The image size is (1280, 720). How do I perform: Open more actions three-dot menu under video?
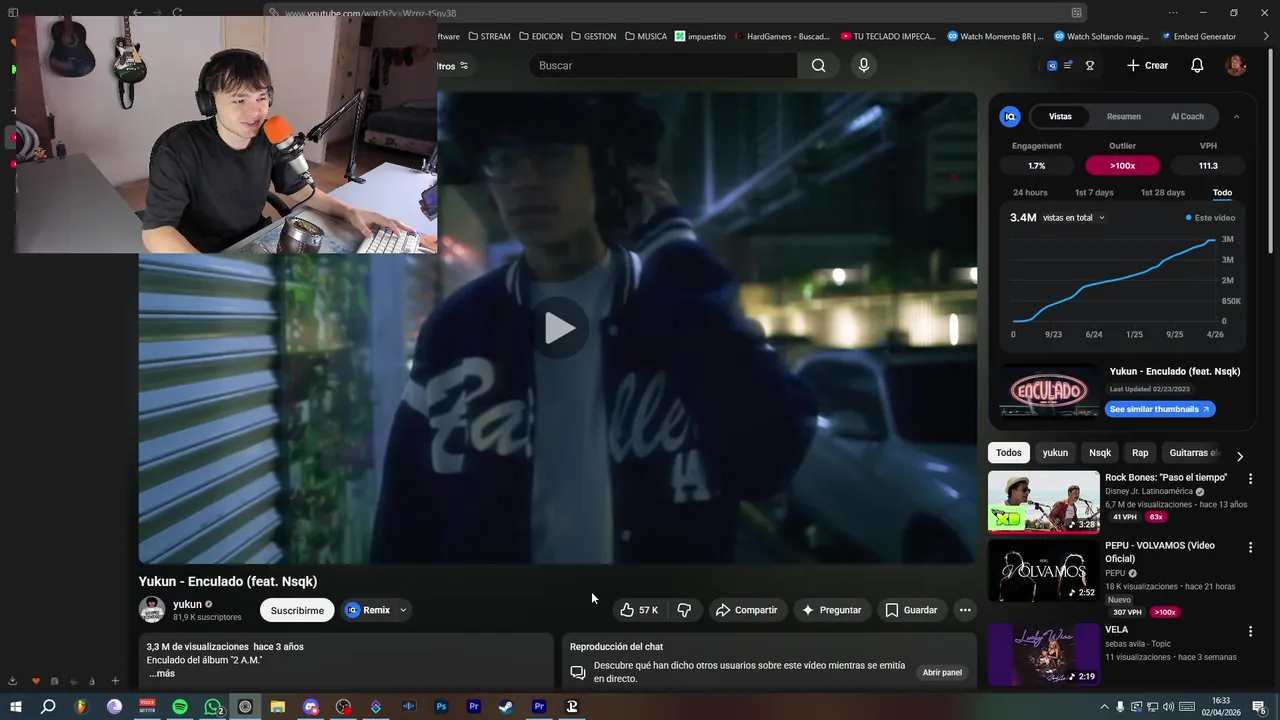965,610
